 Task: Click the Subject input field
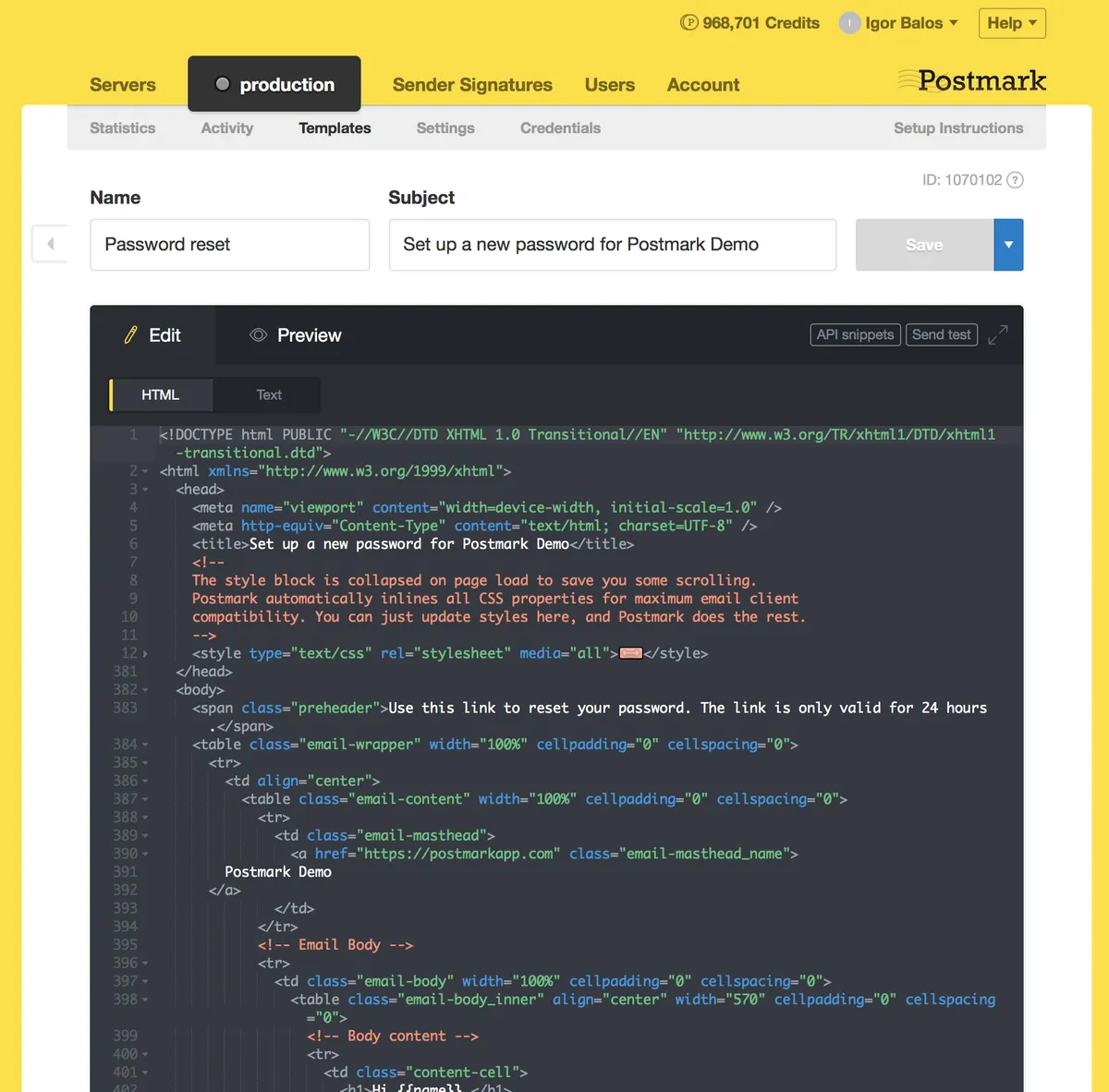pyautogui.click(x=613, y=245)
